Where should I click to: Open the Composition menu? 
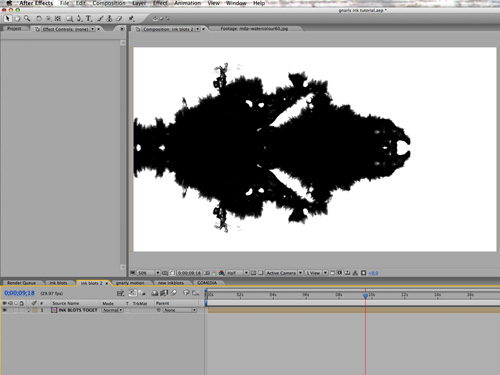coord(109,3)
